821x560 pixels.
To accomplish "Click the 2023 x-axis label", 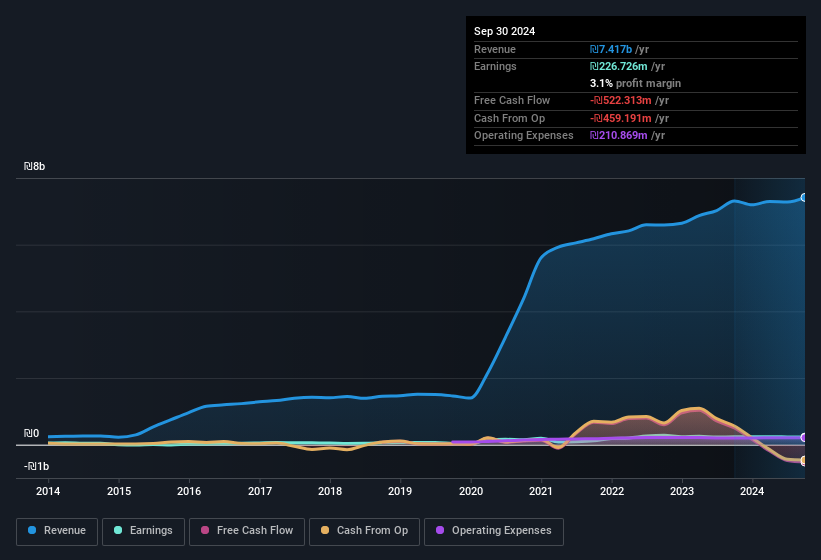I will [682, 491].
